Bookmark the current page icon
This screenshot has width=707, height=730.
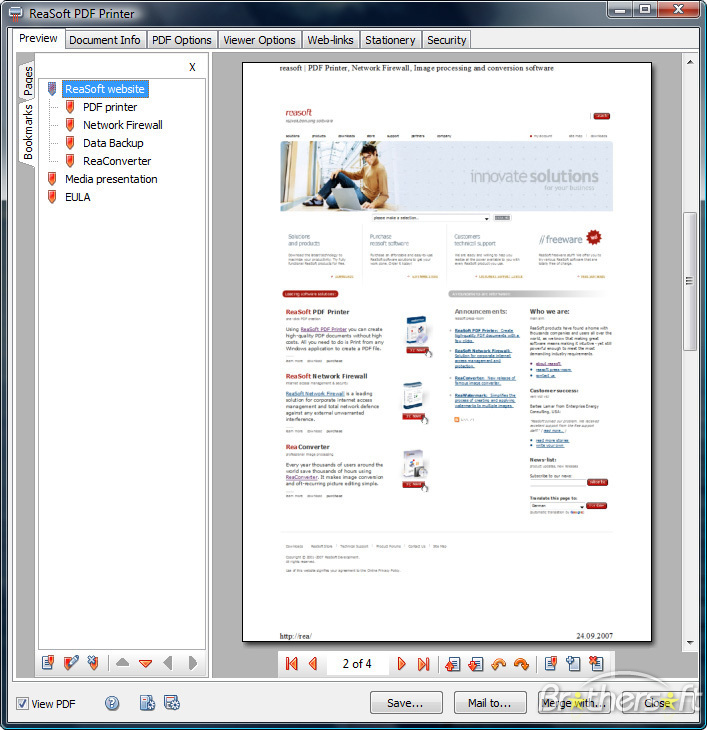(551, 663)
